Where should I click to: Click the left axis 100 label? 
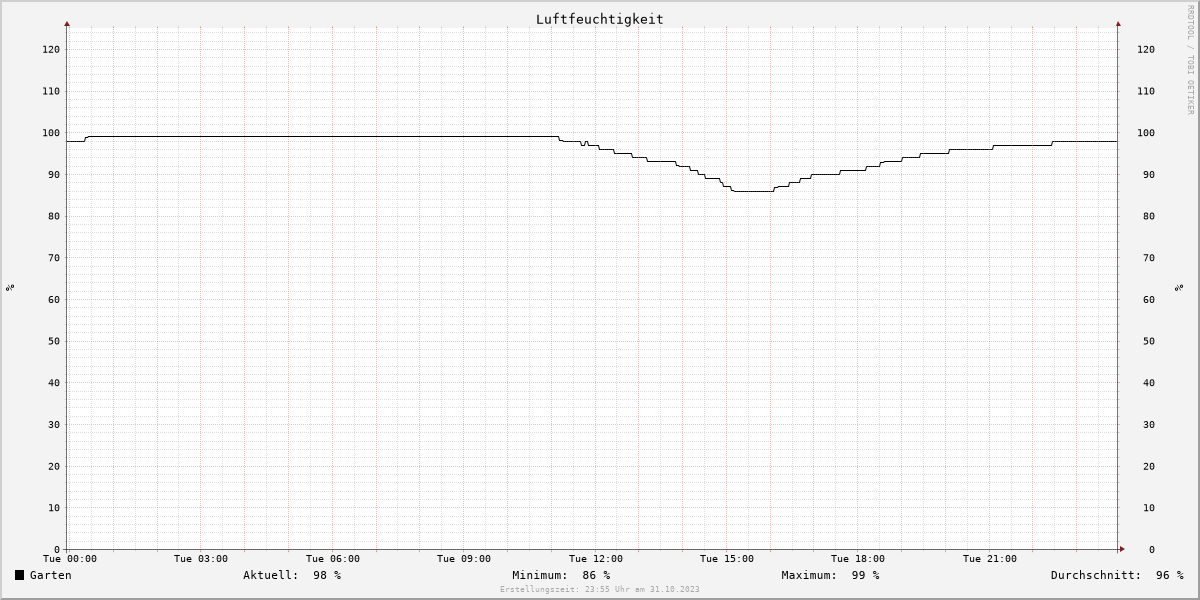(x=51, y=133)
